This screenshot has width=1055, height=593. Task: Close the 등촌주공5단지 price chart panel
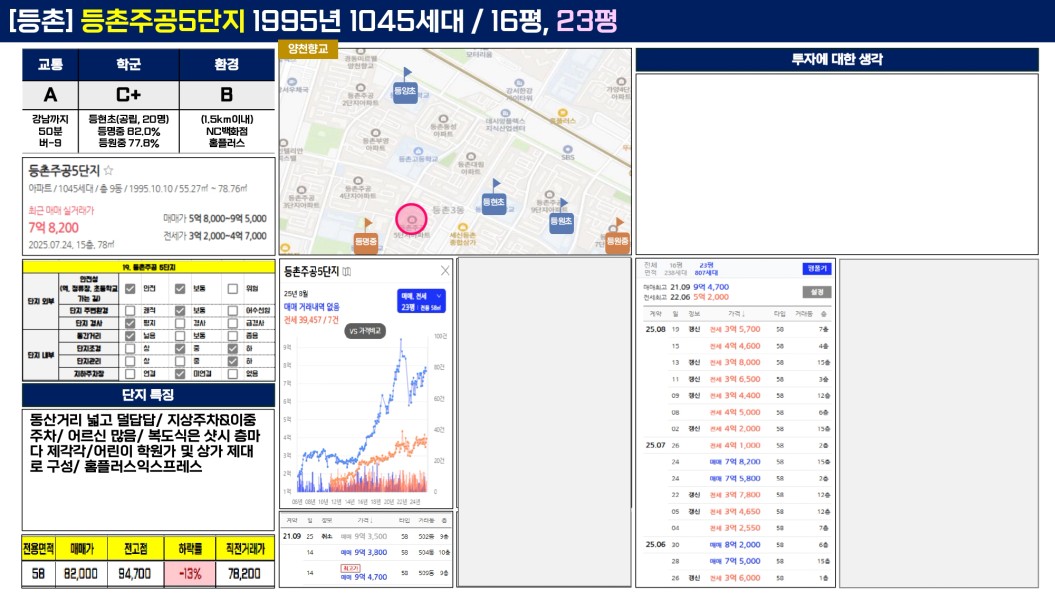[x=445, y=271]
